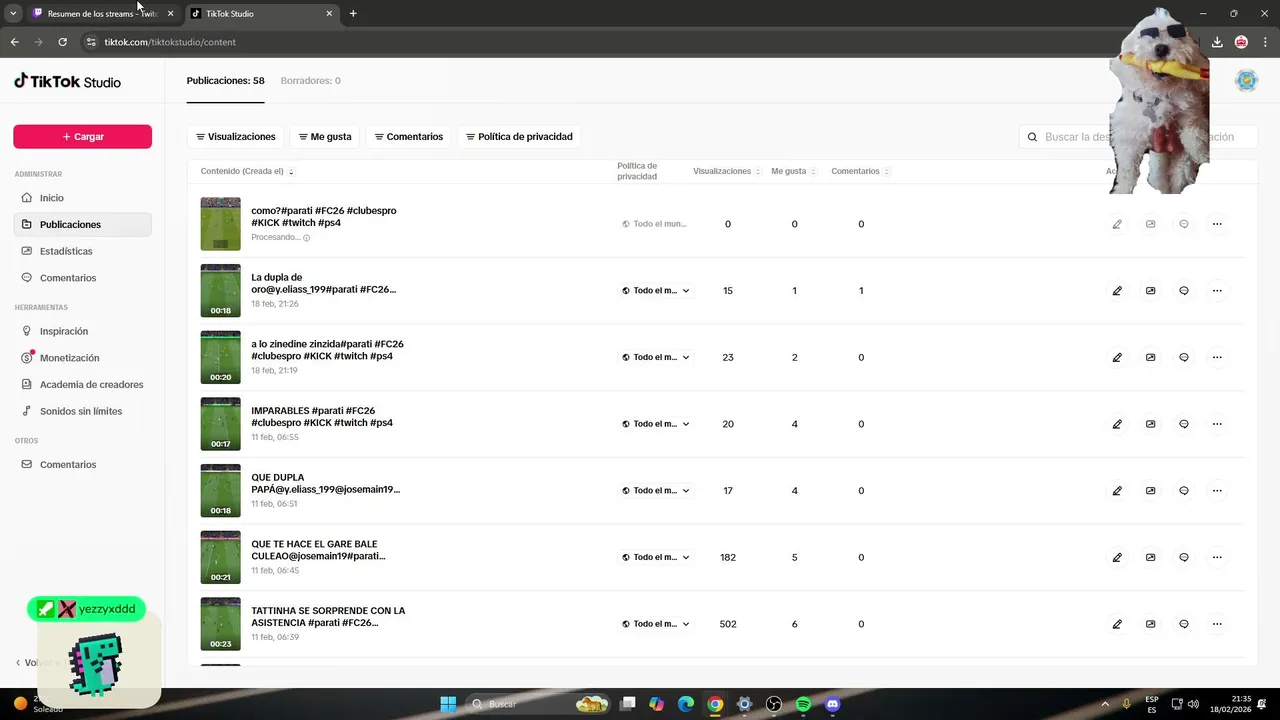Sort by Comentarios column header

coord(860,172)
